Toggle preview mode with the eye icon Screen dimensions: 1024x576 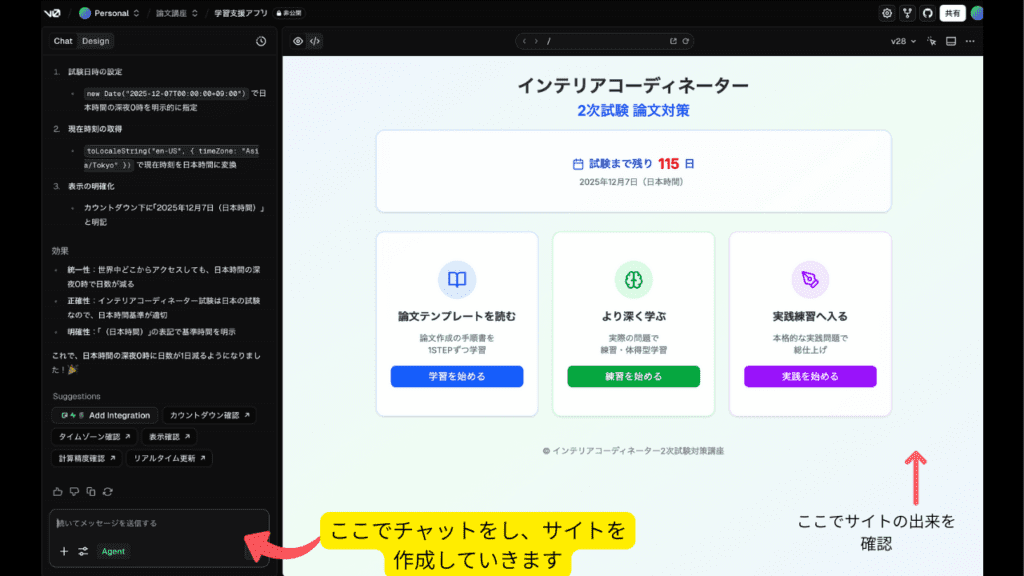pyautogui.click(x=298, y=41)
